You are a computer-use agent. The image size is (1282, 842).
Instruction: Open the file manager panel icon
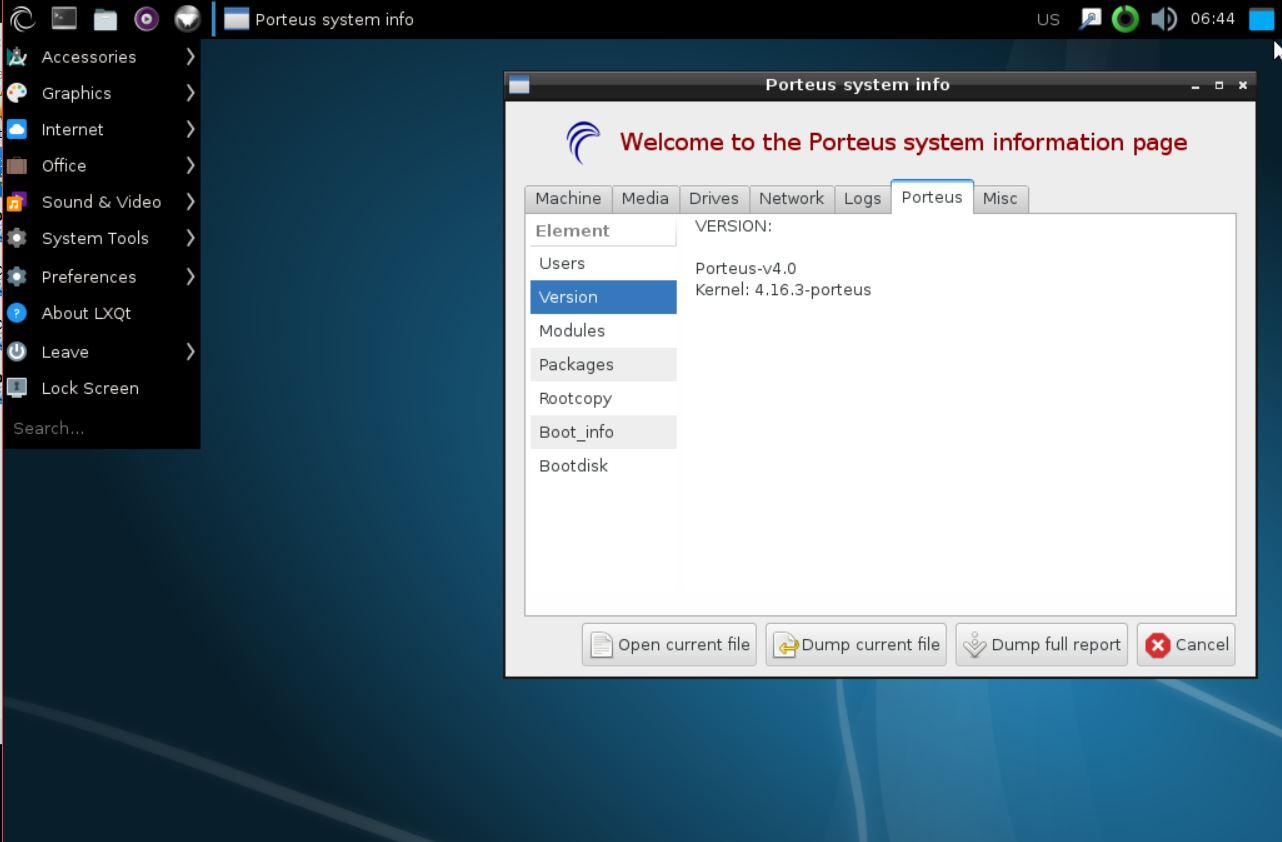tap(106, 19)
